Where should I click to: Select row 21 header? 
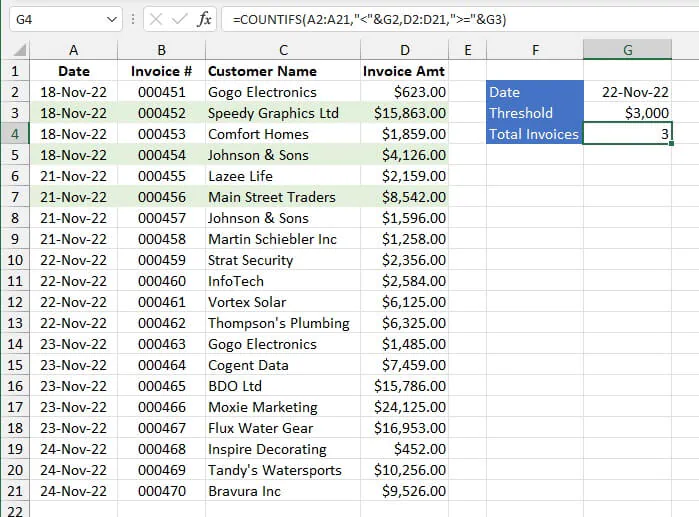15,491
